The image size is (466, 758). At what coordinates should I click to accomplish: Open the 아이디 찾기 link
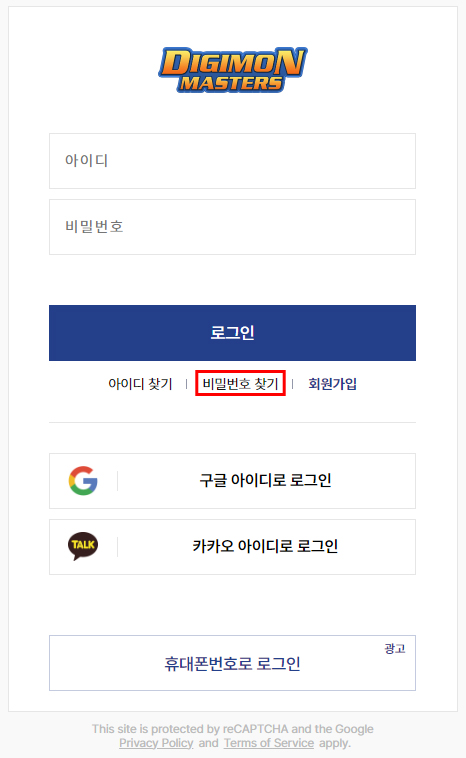tap(140, 384)
